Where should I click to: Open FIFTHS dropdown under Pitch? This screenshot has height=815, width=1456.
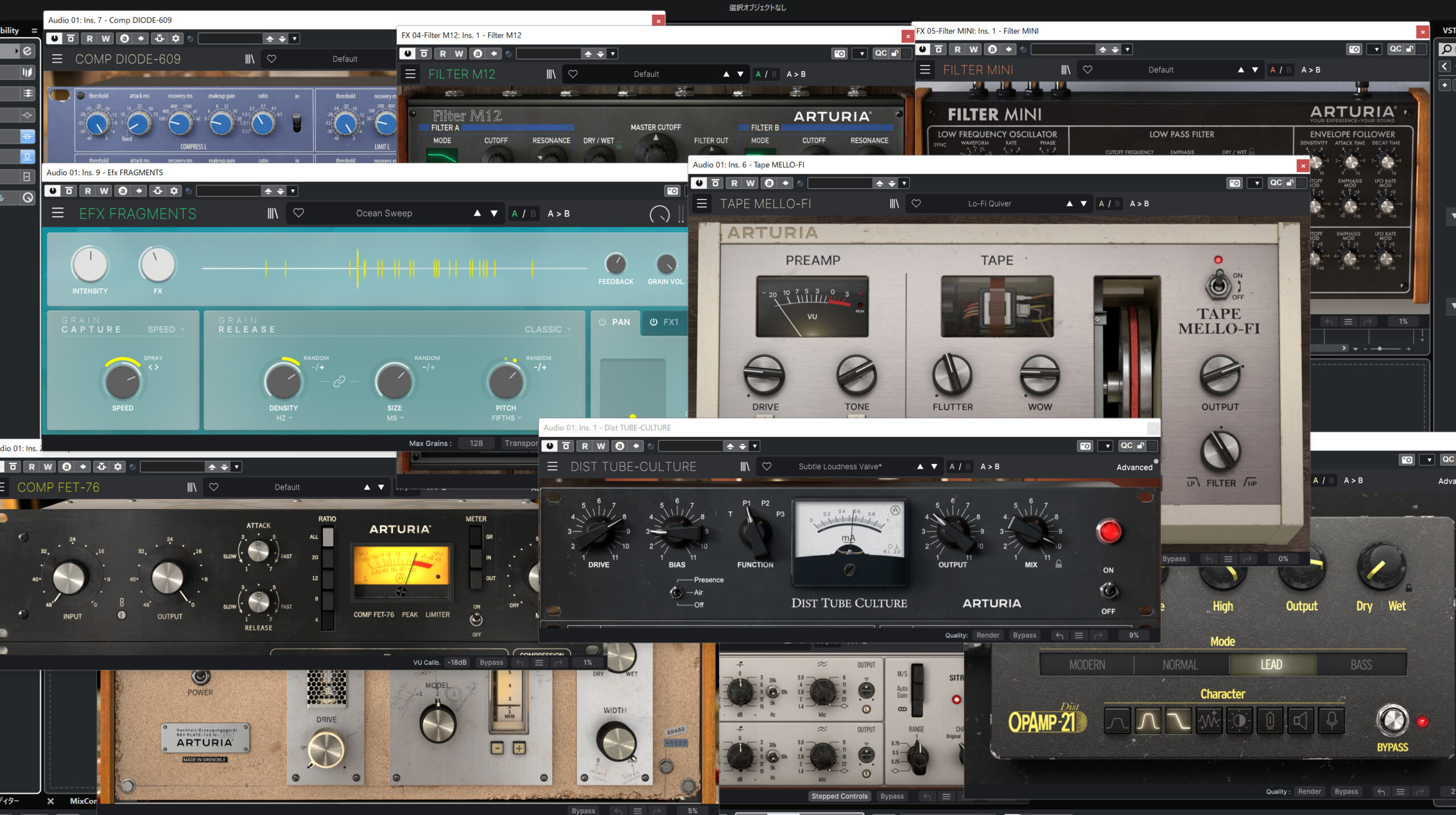pos(506,418)
